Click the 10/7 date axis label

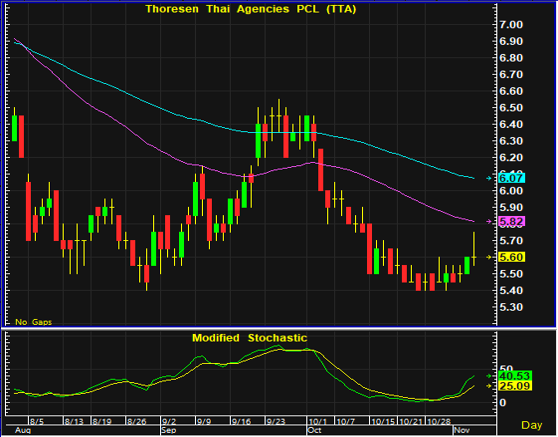pos(345,422)
